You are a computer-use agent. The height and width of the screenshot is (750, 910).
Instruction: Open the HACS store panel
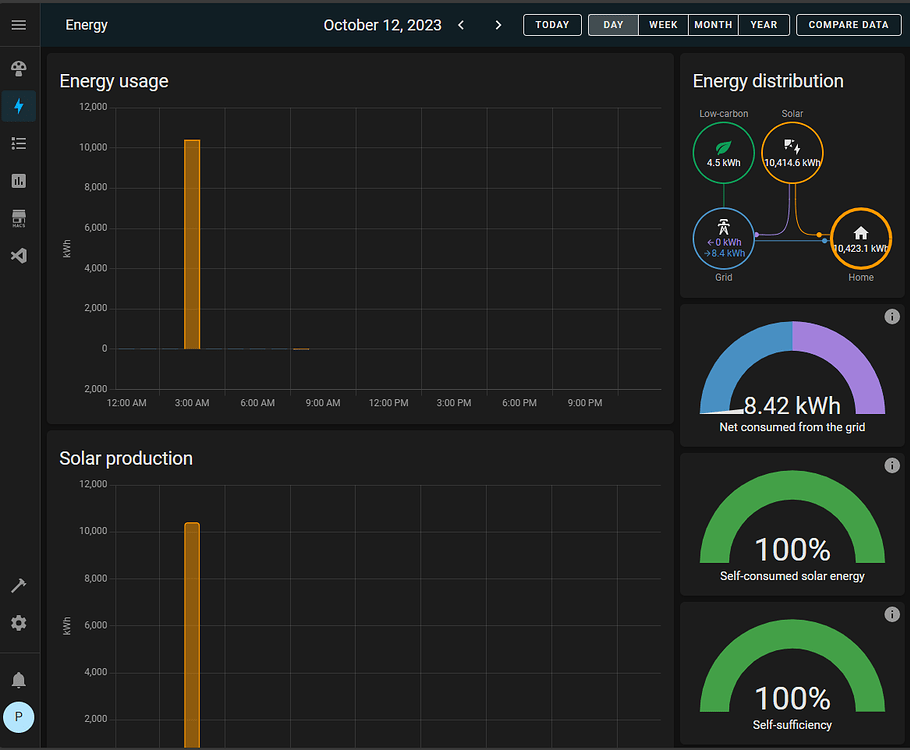[x=19, y=218]
